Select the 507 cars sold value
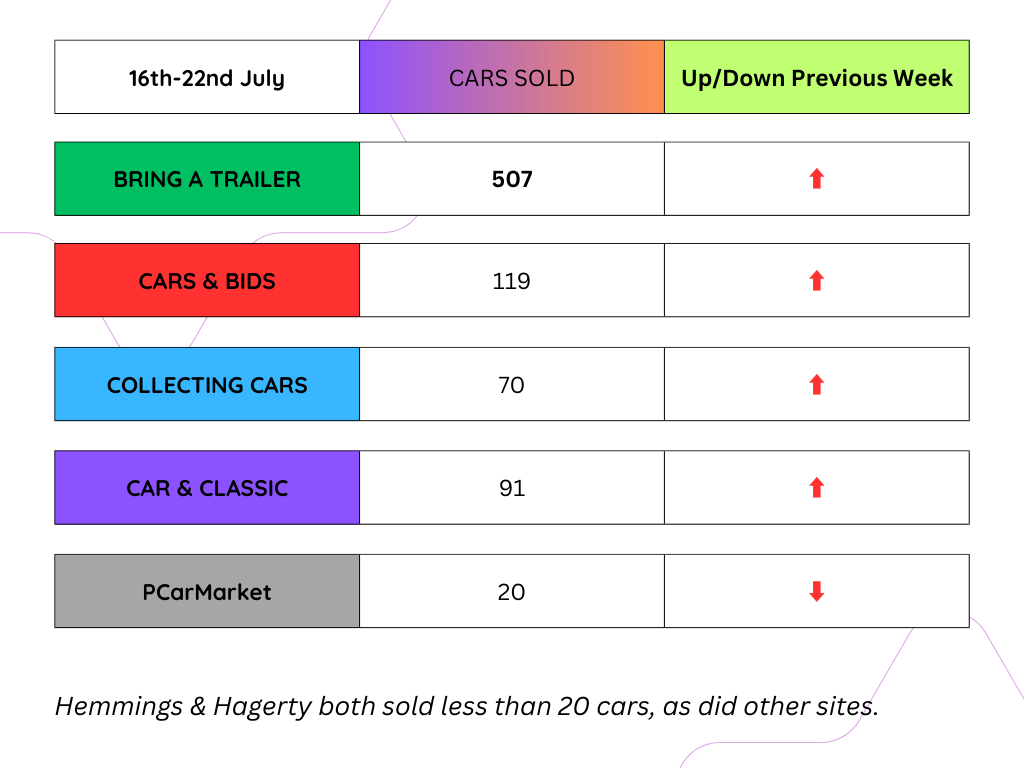1024x768 pixels. 512,179
